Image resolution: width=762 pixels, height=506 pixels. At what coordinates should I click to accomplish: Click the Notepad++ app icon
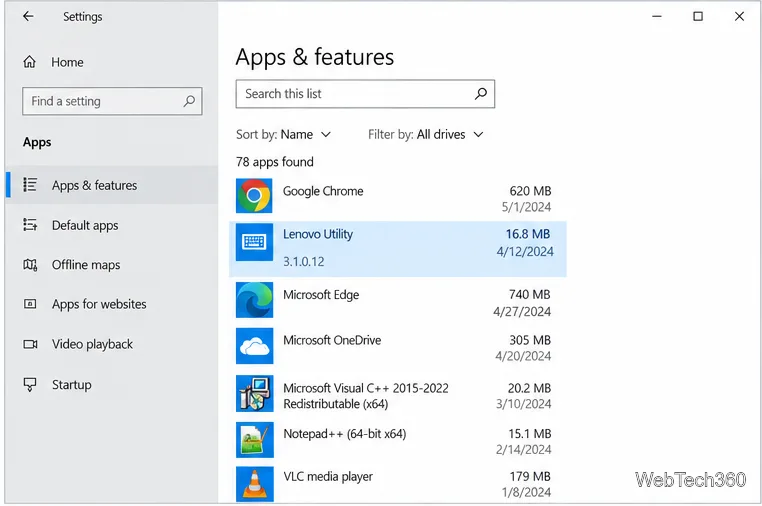tap(254, 440)
